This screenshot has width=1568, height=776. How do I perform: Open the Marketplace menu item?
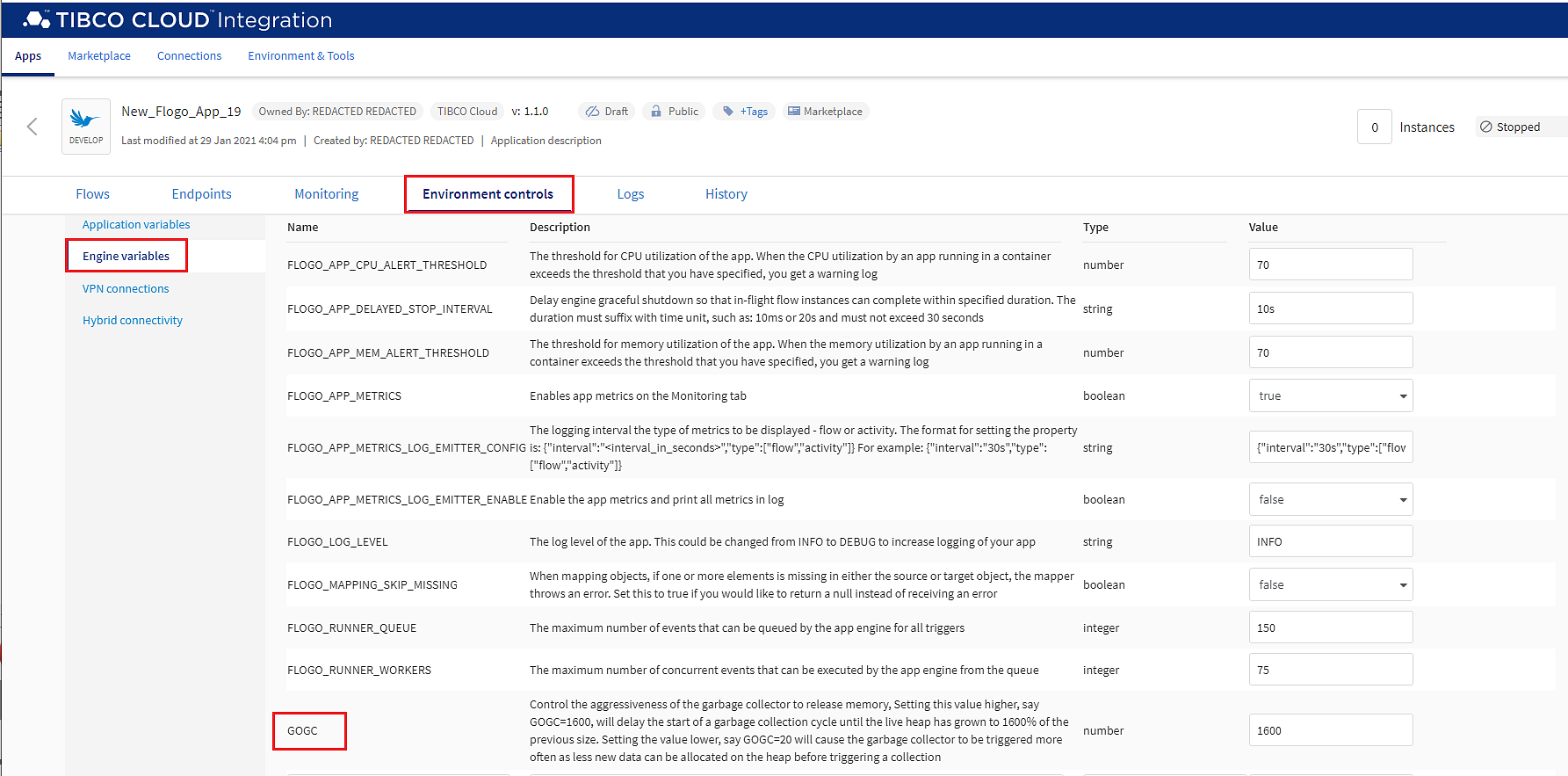click(99, 56)
